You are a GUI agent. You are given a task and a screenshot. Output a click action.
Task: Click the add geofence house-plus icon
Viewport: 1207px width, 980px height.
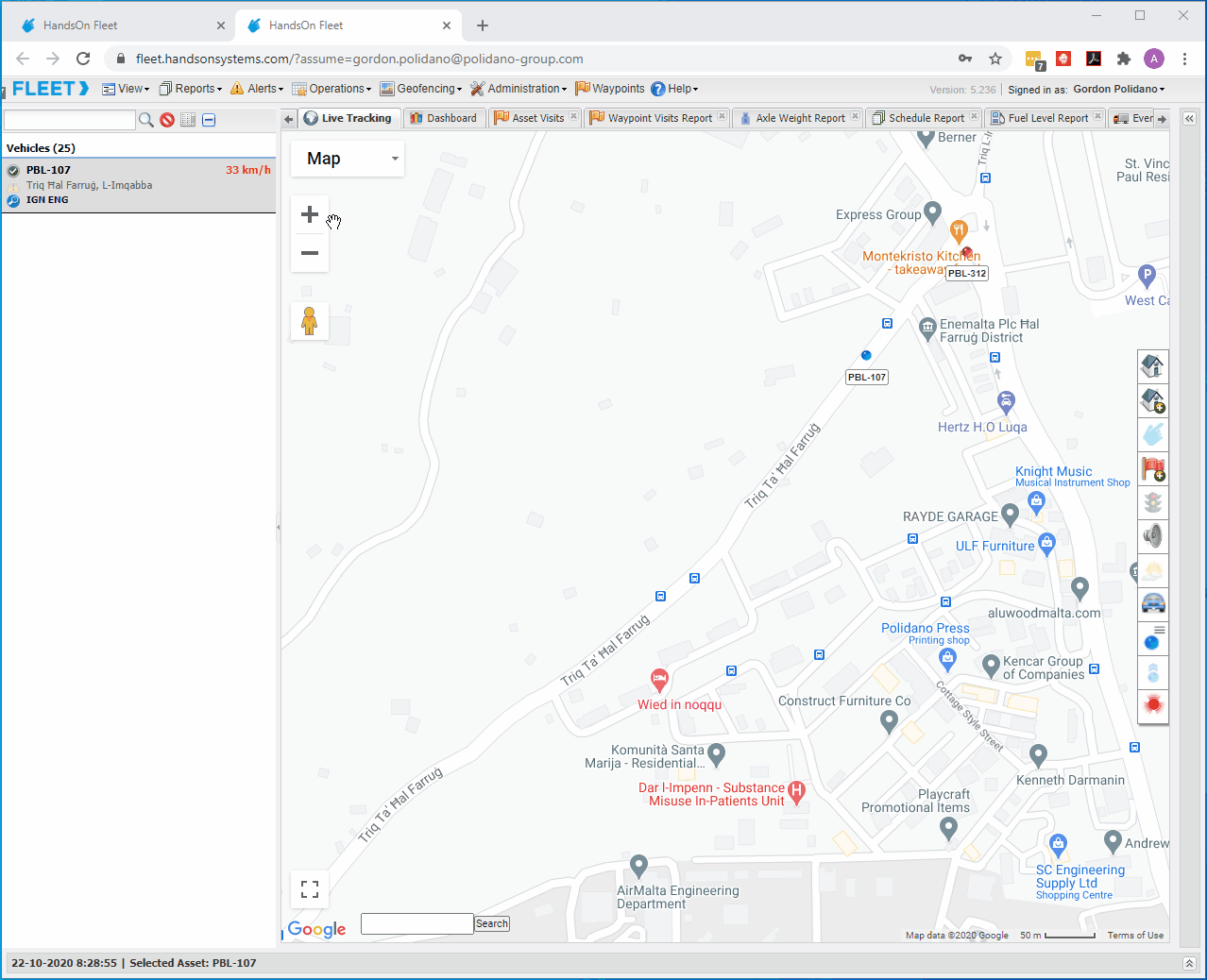(1153, 400)
